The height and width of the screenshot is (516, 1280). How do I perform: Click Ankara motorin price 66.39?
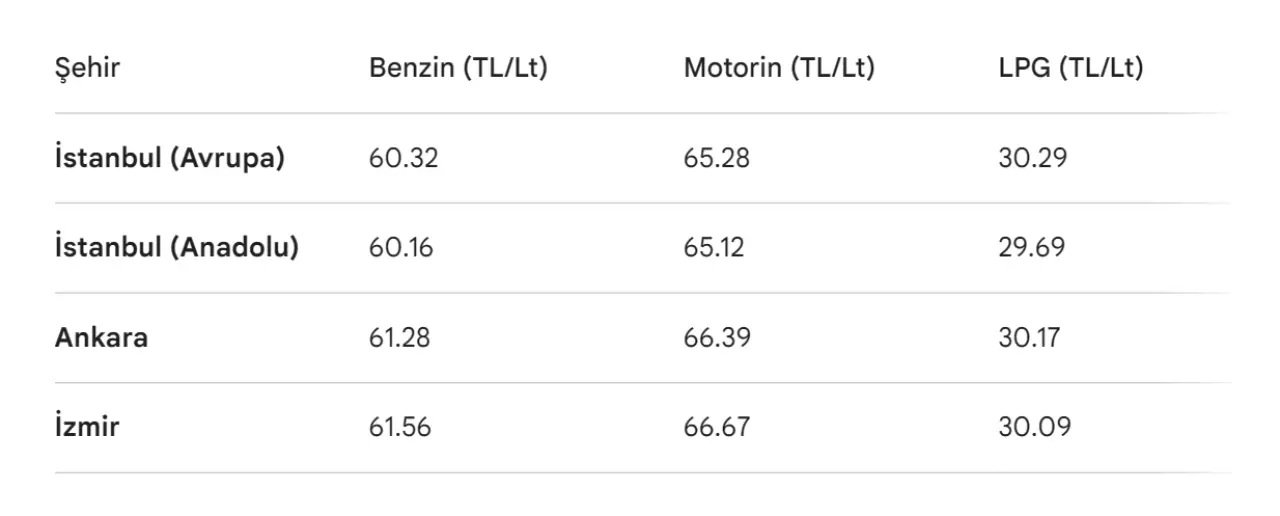(717, 338)
